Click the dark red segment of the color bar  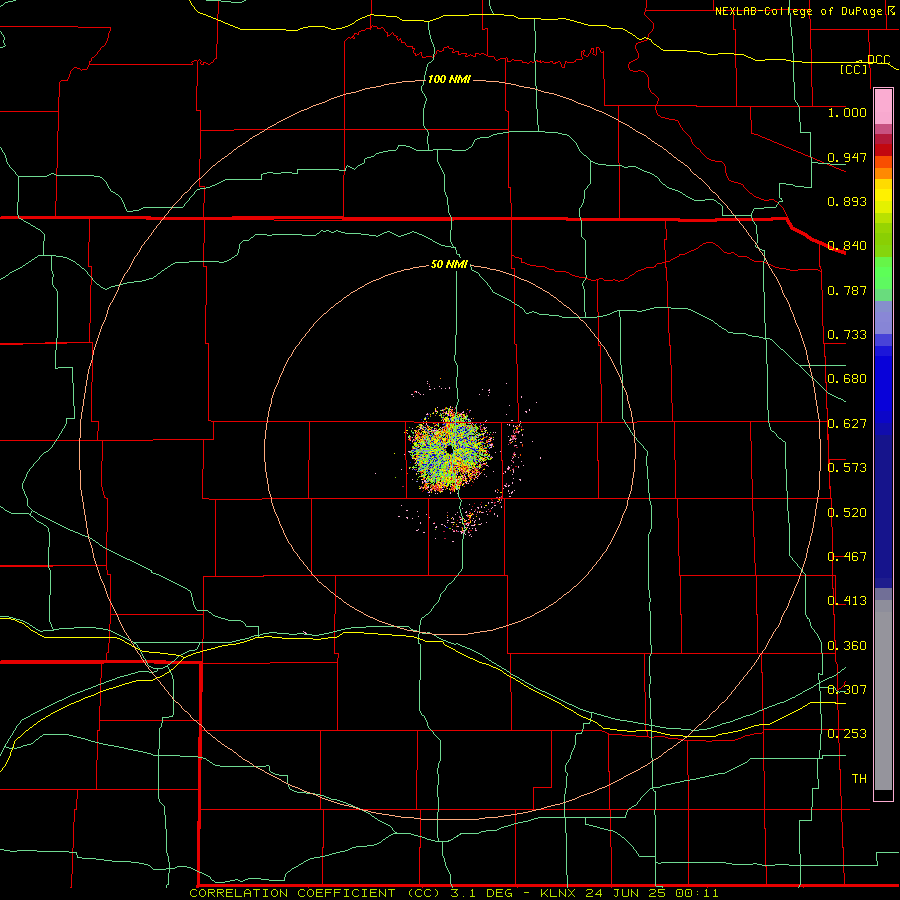[883, 149]
